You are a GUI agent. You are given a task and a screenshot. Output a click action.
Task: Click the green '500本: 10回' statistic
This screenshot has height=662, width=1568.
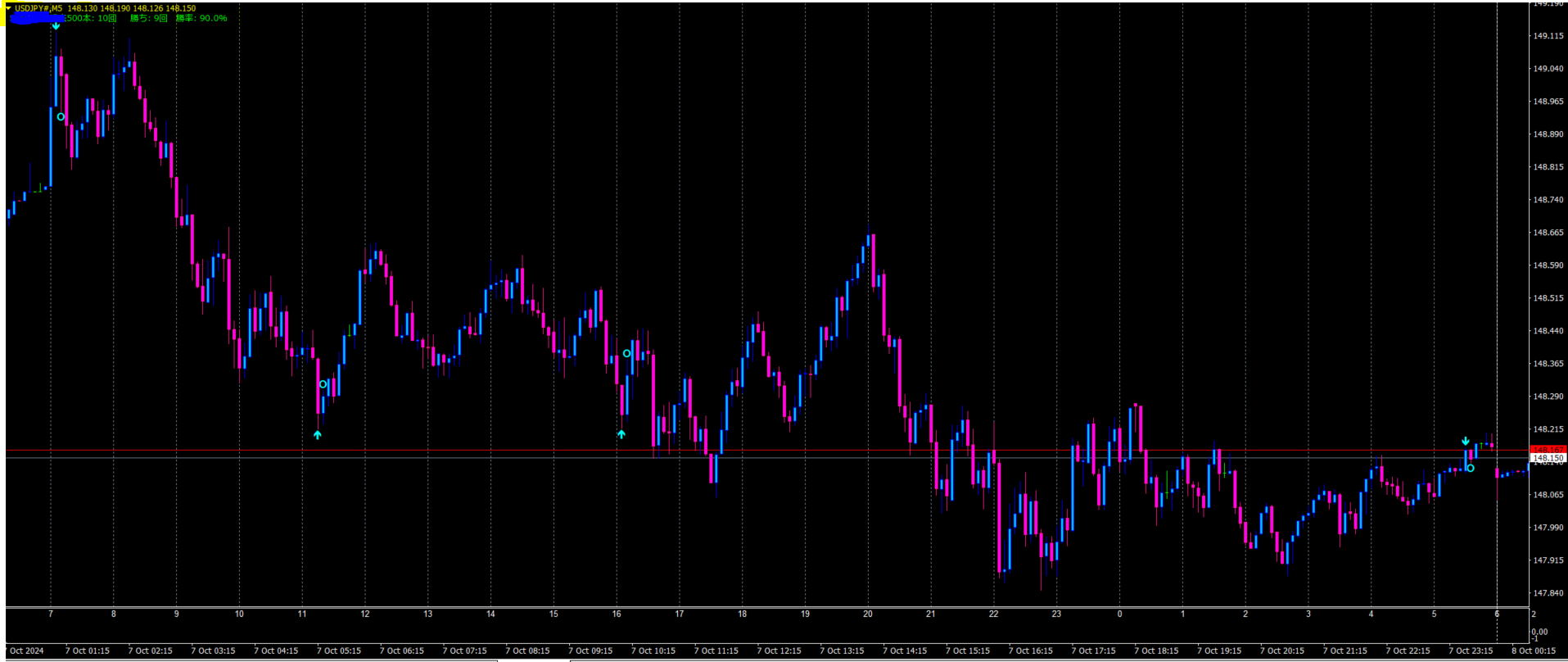91,18
